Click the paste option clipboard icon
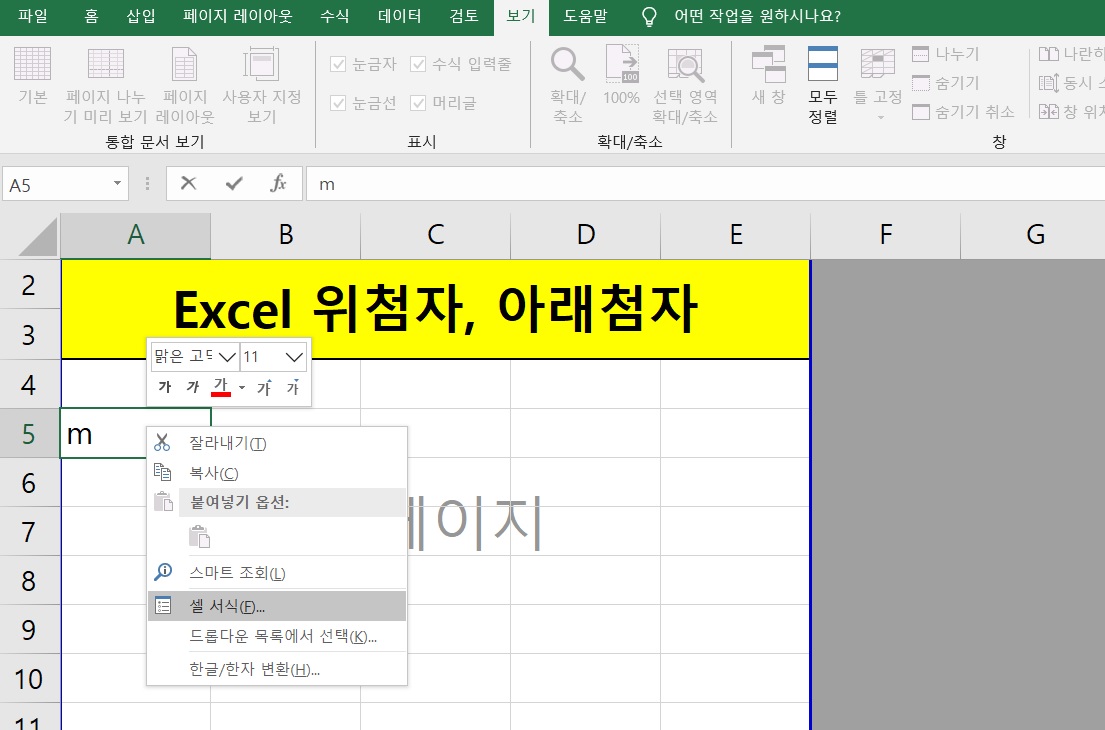The image size is (1105, 730). 199,536
